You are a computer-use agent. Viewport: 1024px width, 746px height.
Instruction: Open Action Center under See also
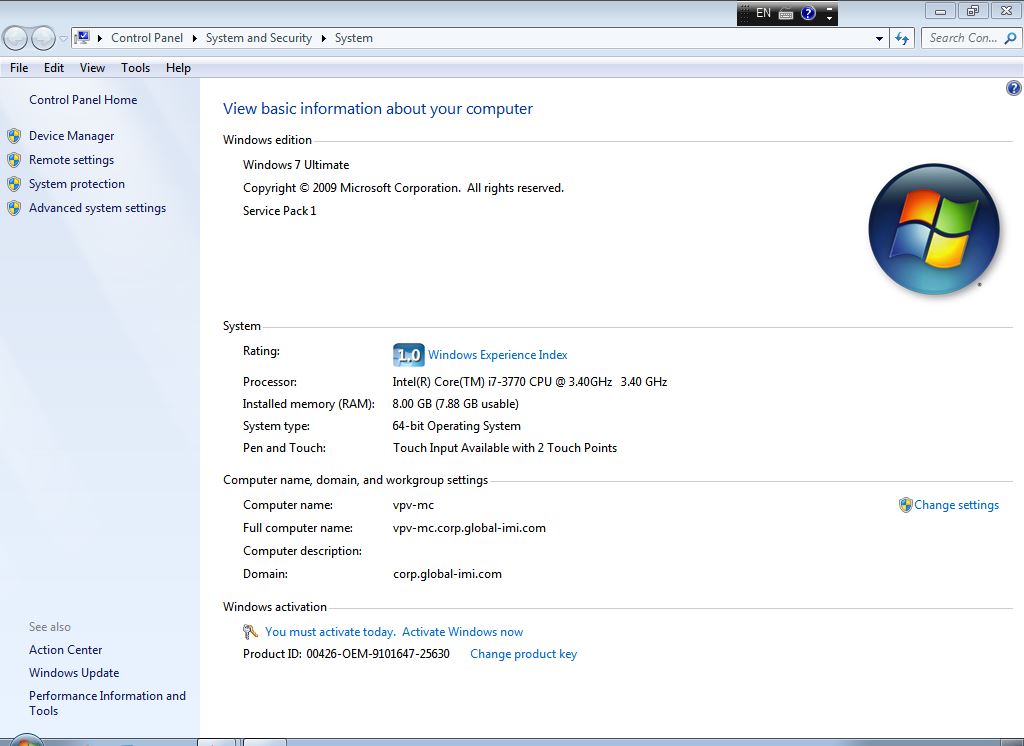coord(65,649)
